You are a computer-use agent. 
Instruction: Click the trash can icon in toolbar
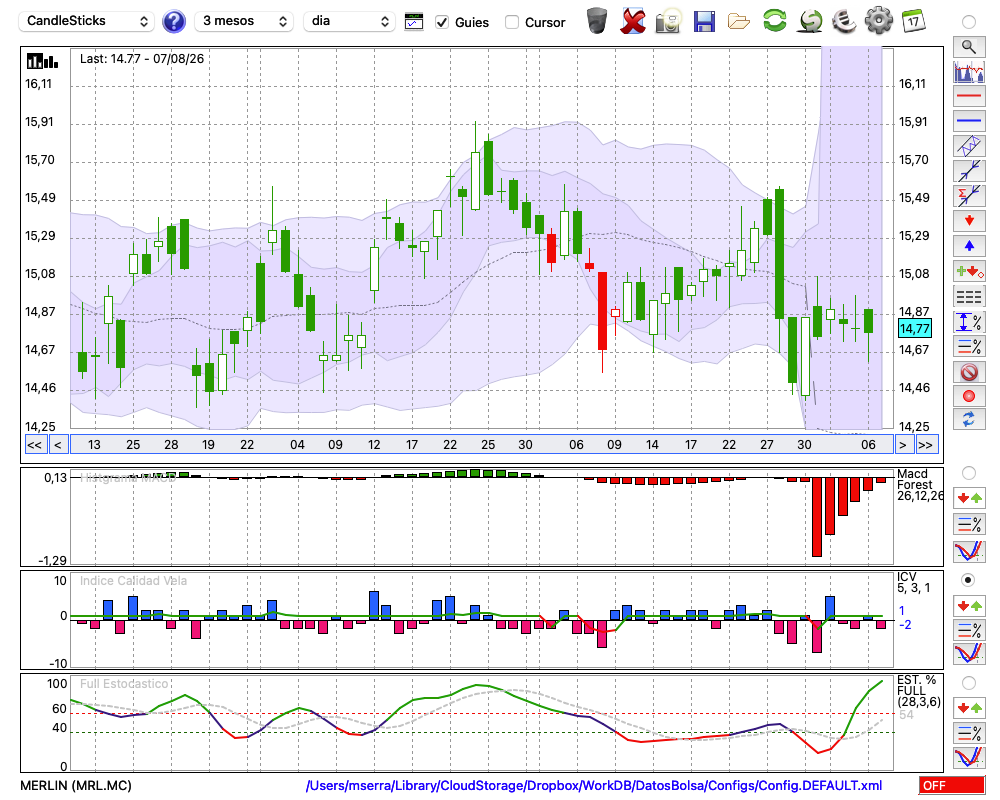(597, 21)
